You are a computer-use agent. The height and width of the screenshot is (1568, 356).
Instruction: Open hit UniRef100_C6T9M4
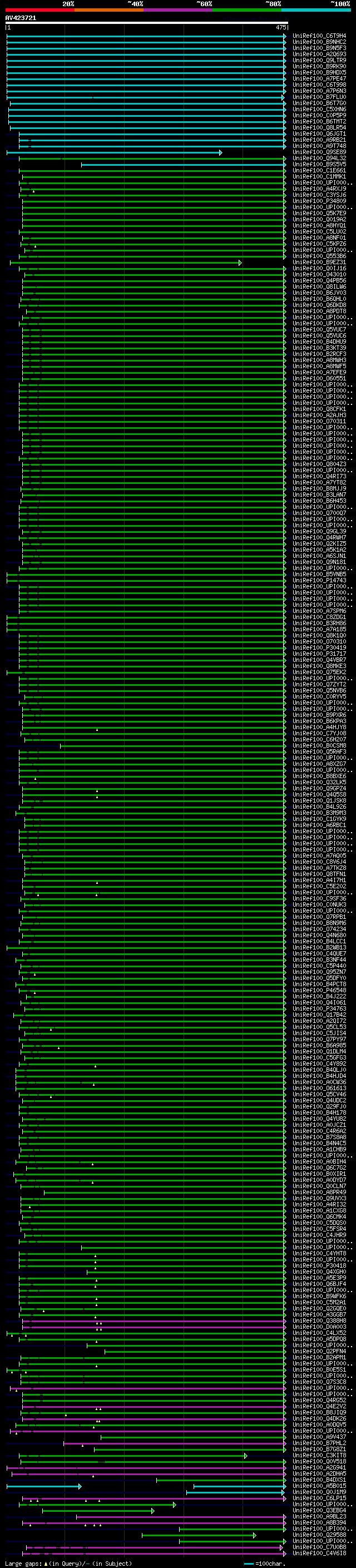319,36
